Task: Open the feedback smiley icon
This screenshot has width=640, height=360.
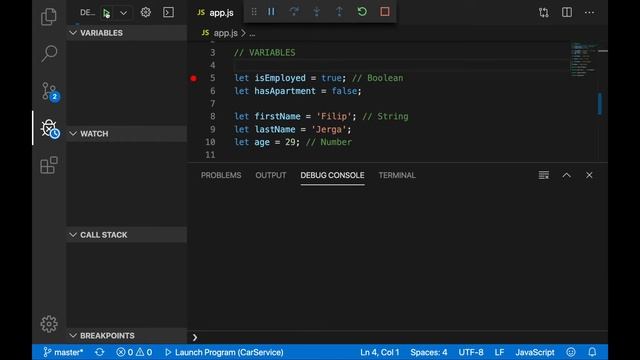Action: click(x=571, y=352)
